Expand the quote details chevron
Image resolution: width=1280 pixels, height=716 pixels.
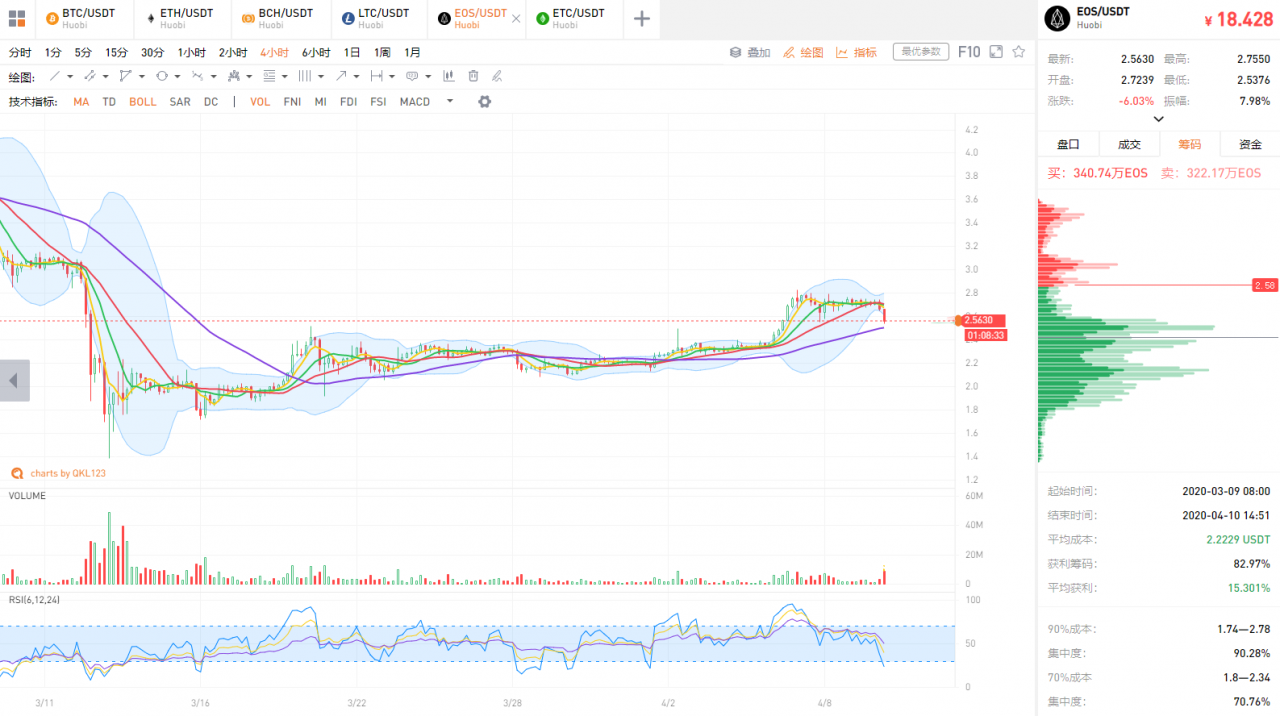[x=1159, y=119]
